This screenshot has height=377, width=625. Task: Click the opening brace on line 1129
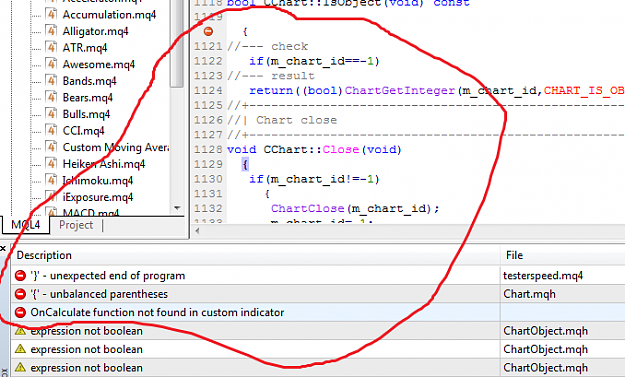[245, 164]
